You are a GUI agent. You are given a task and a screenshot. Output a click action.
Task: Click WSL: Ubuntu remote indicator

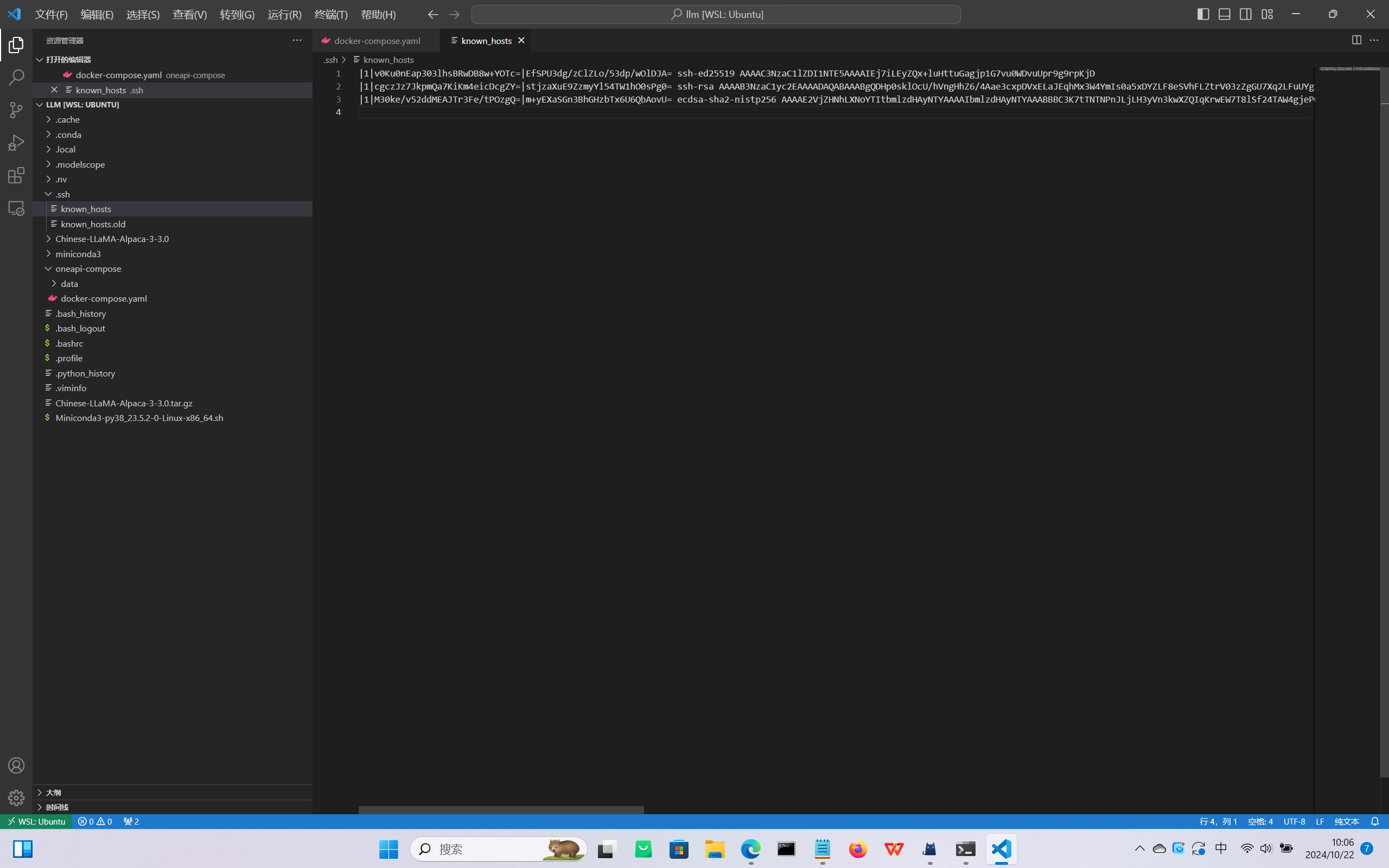coord(36,821)
